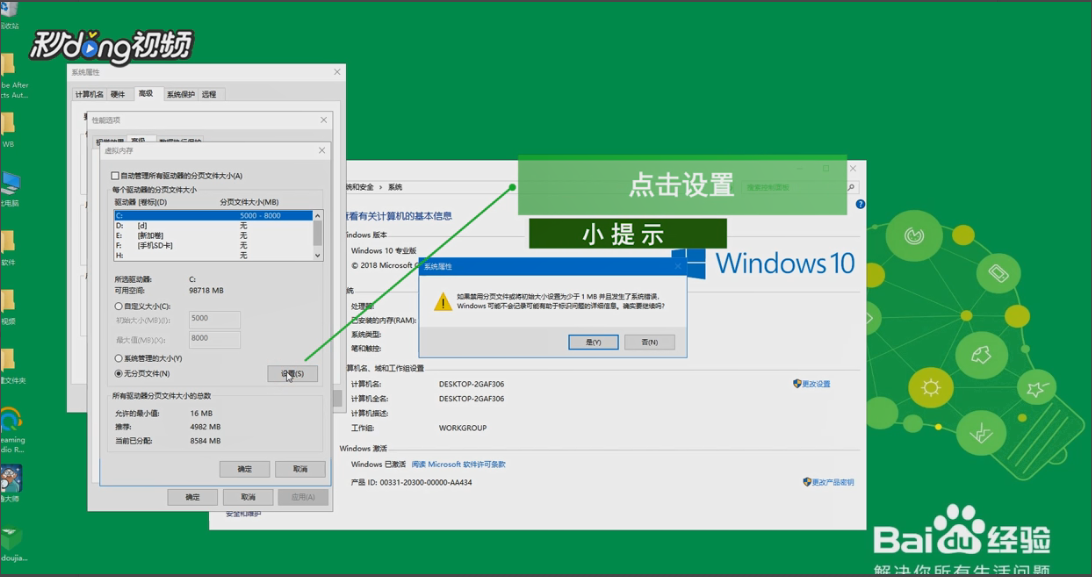Select drive D: [d] in the list

click(213, 226)
